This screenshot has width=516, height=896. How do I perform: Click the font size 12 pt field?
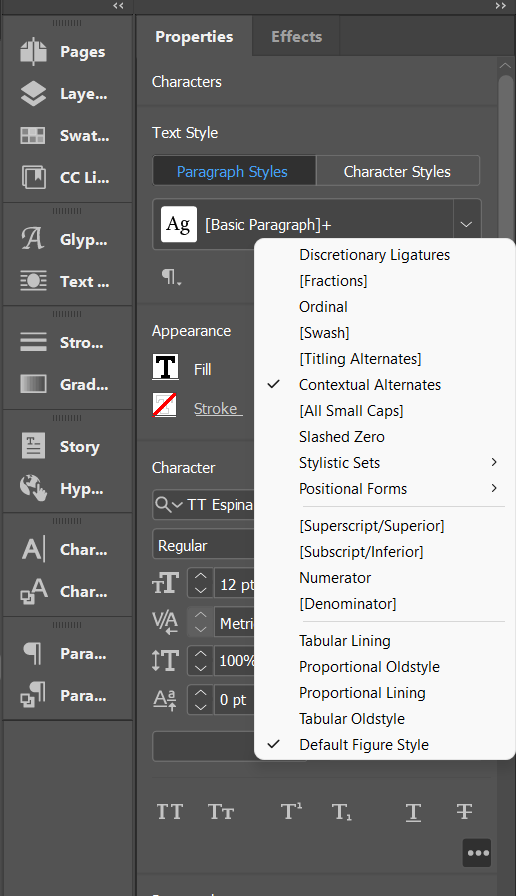pos(235,584)
